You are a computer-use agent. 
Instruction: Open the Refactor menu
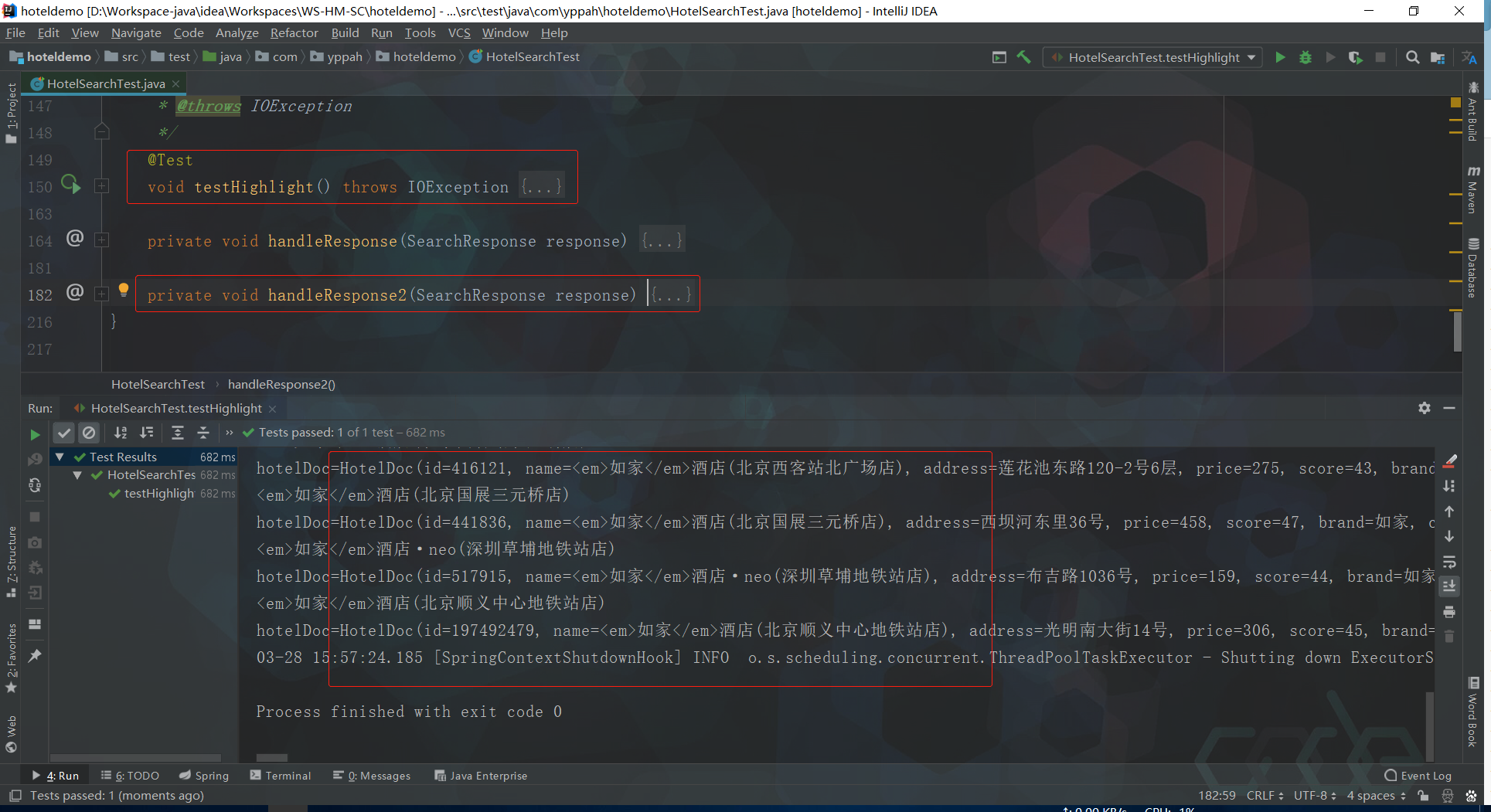[294, 32]
